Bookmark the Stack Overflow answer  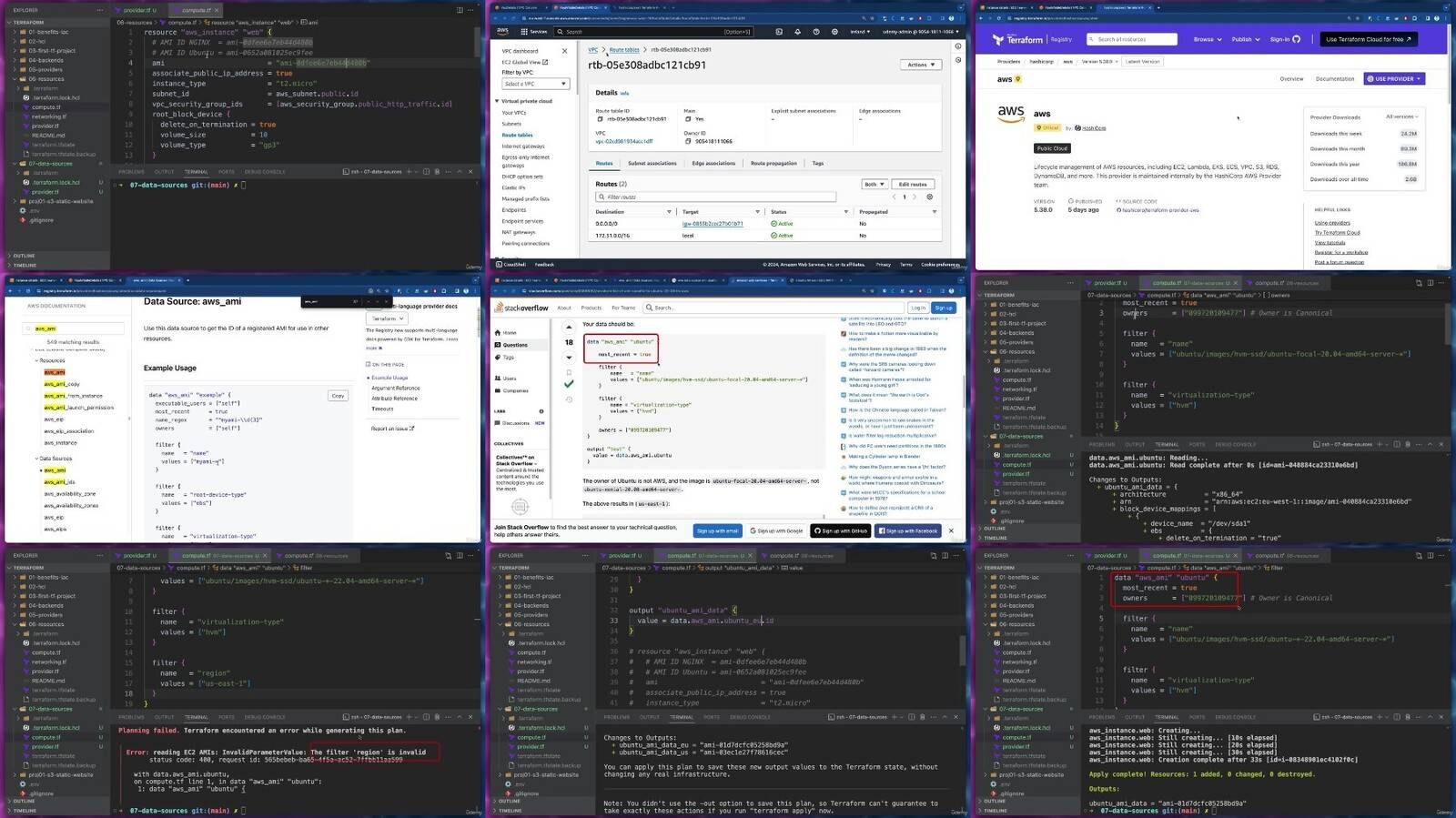click(x=569, y=372)
